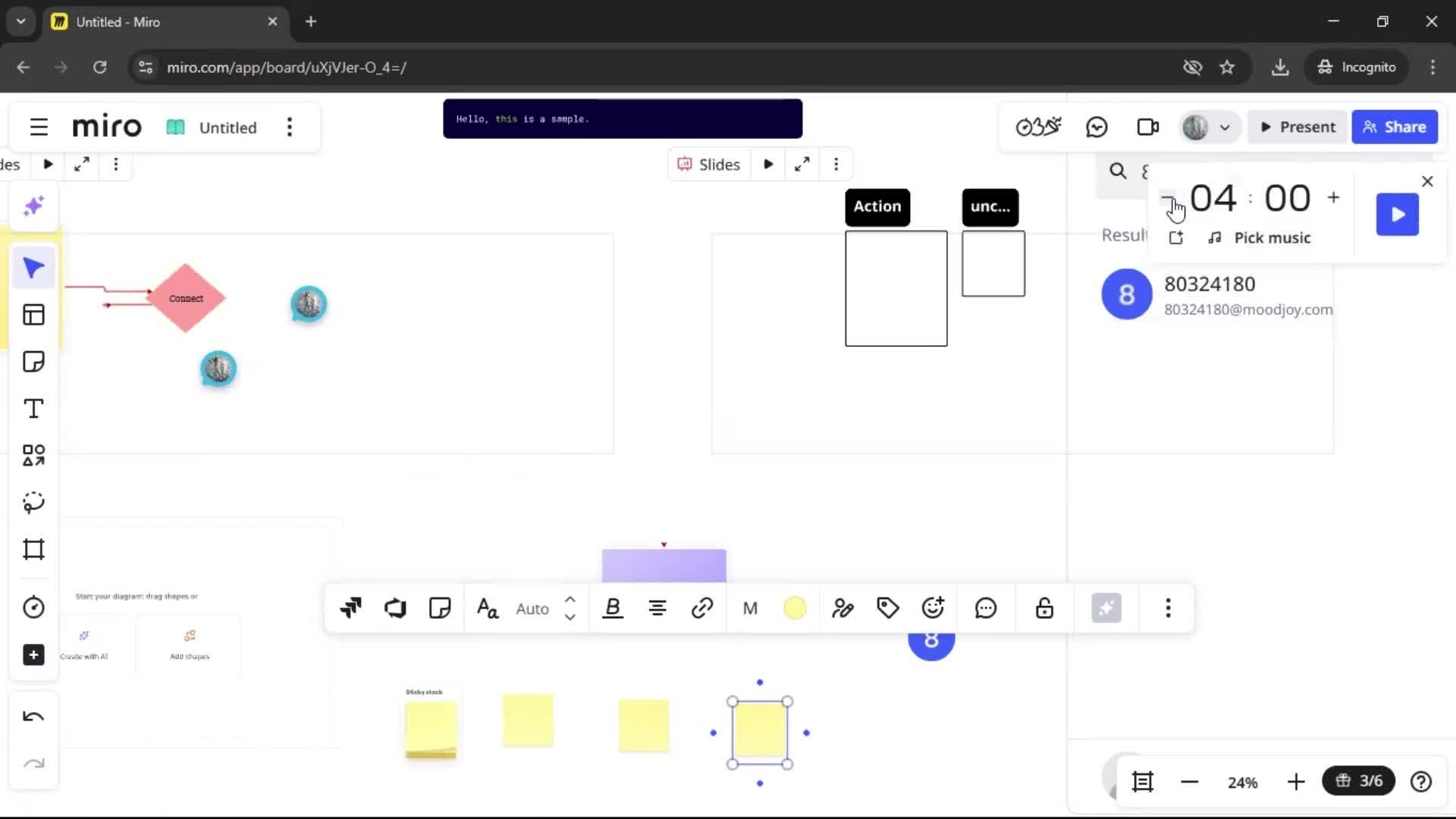Open sticky note yellow color picker
Viewport: 1456px width, 819px height.
tap(795, 608)
